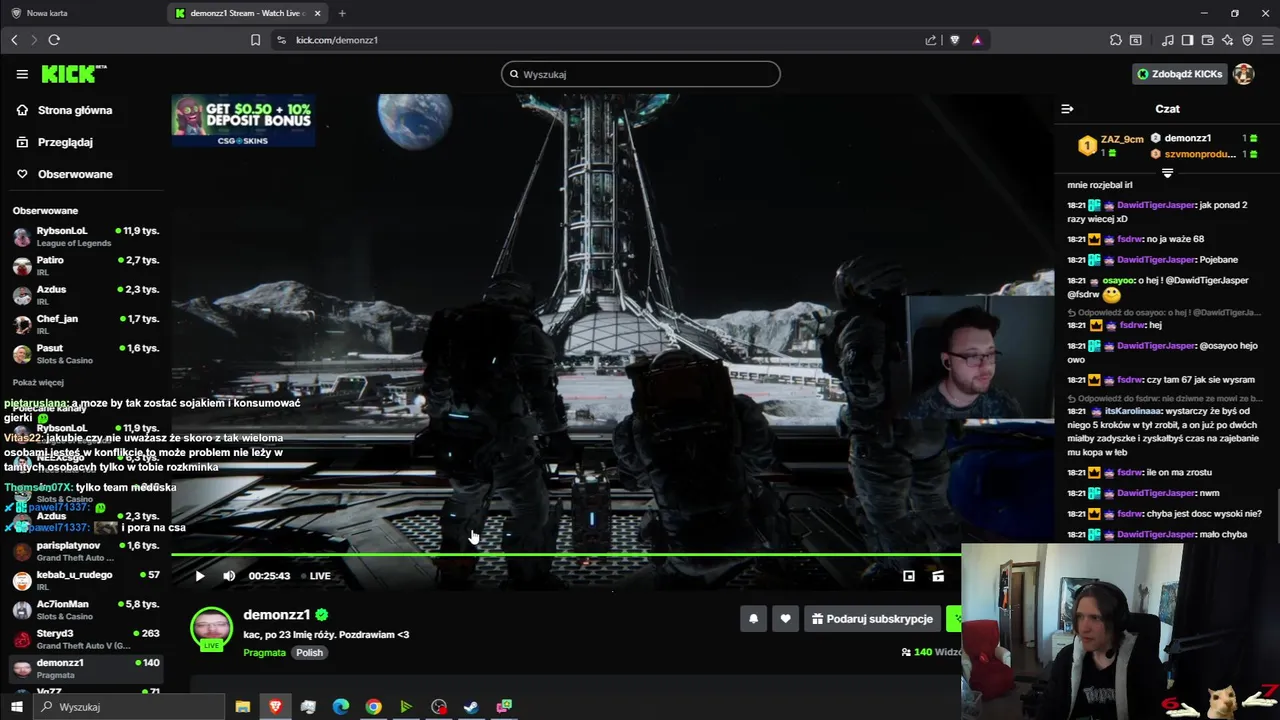Screen dimensions: 1280x720
Task: Open the tab search icon in toolbar
Action: tap(1136, 40)
